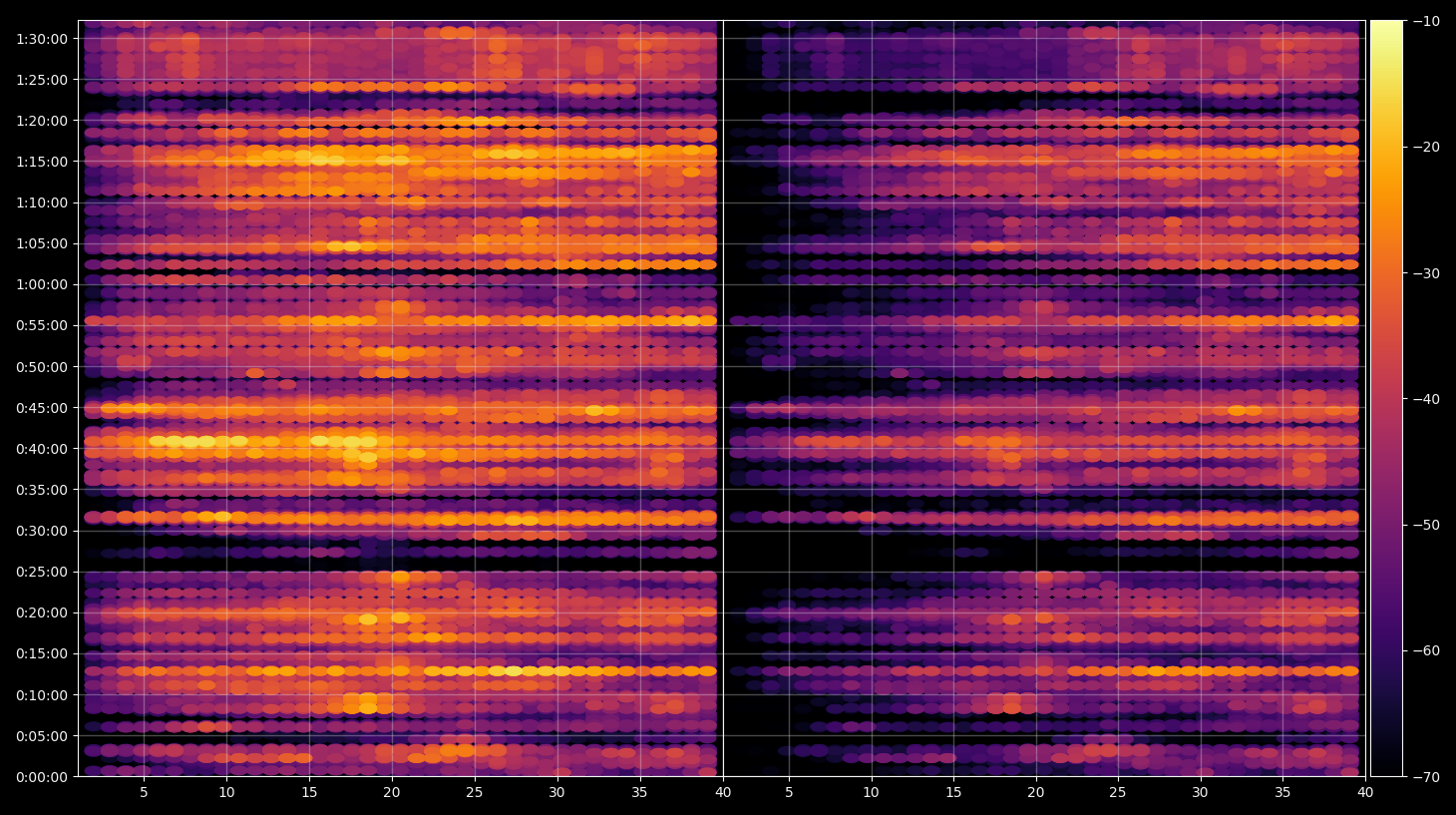
Task: Click the −10 colorbar scale label
Action: 1426,21
